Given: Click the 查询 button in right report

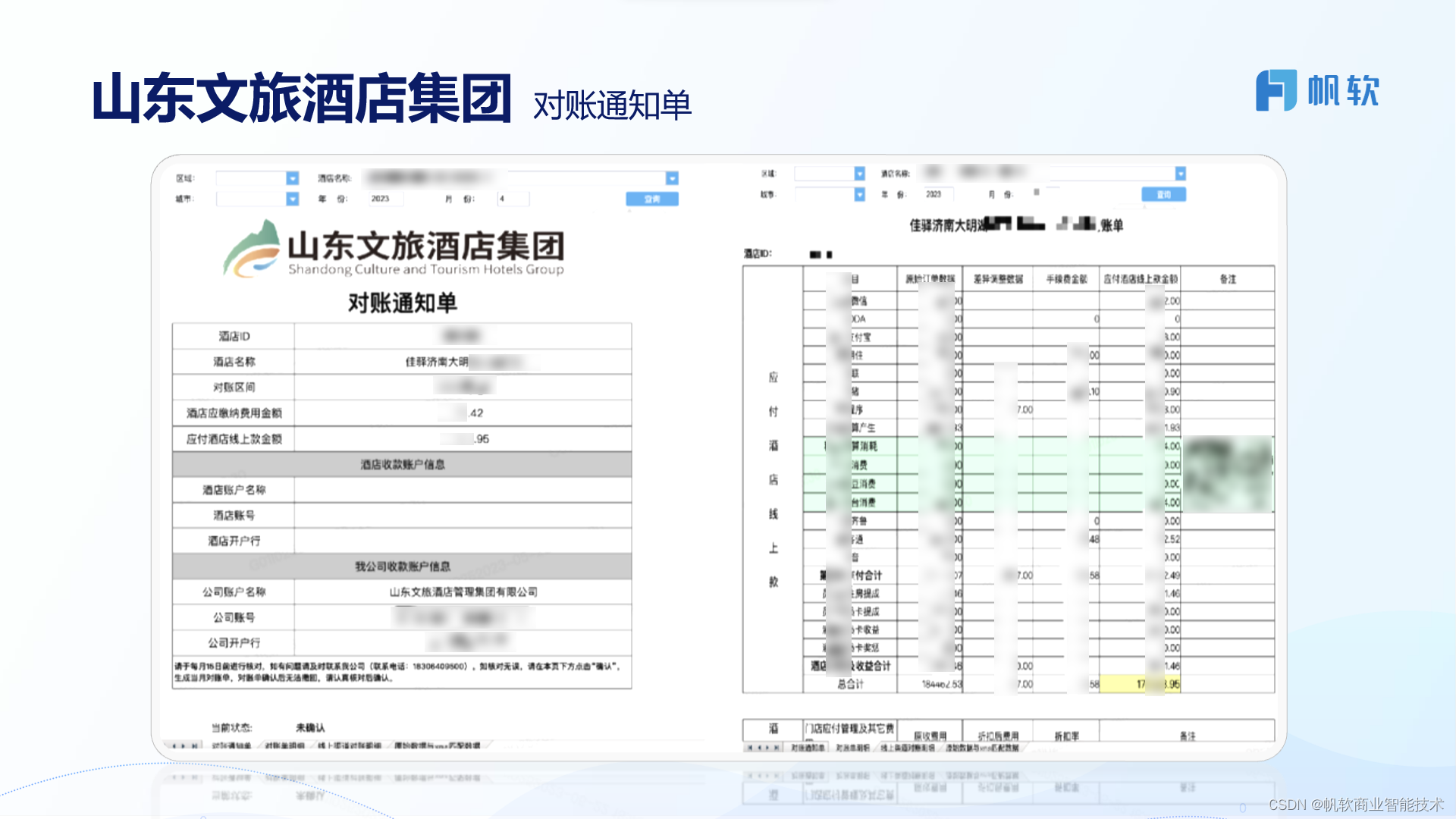Looking at the screenshot, I should [x=1163, y=195].
